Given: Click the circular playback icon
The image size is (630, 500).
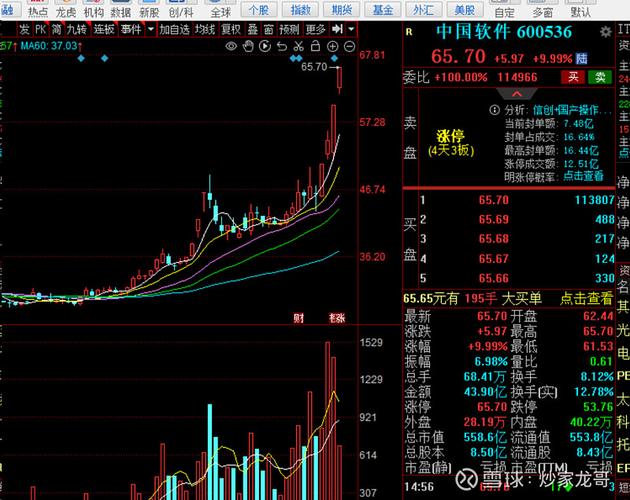Looking at the screenshot, I should [265, 46].
